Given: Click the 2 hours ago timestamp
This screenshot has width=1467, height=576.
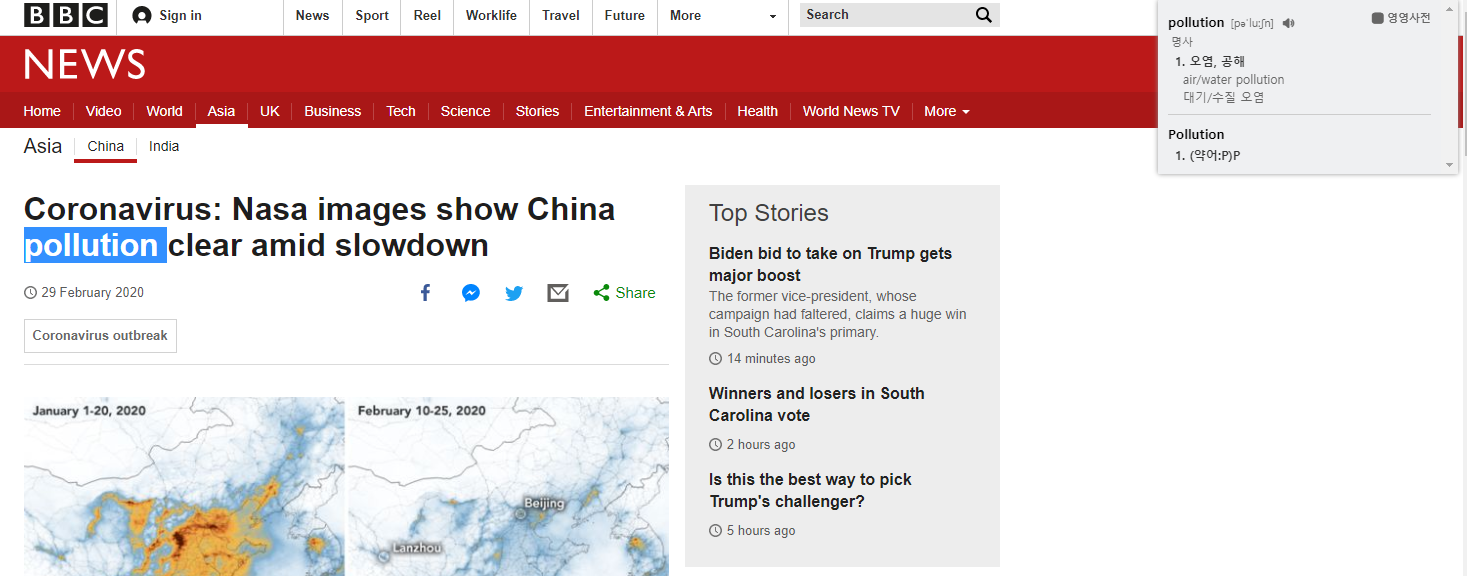Looking at the screenshot, I should (x=761, y=445).
